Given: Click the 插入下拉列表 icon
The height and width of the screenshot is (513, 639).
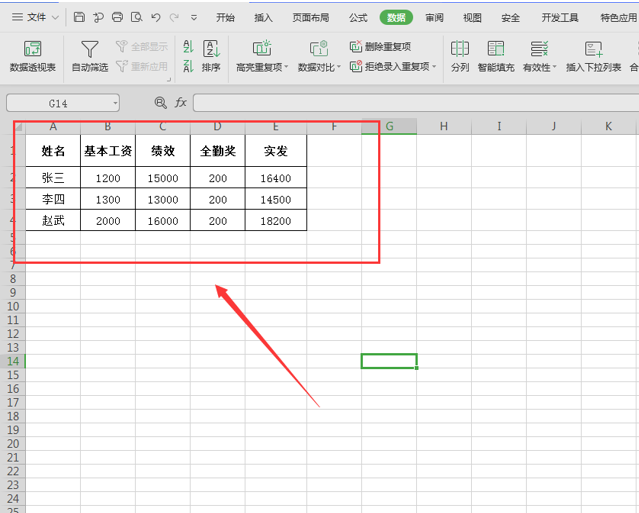Looking at the screenshot, I should coord(593,49).
